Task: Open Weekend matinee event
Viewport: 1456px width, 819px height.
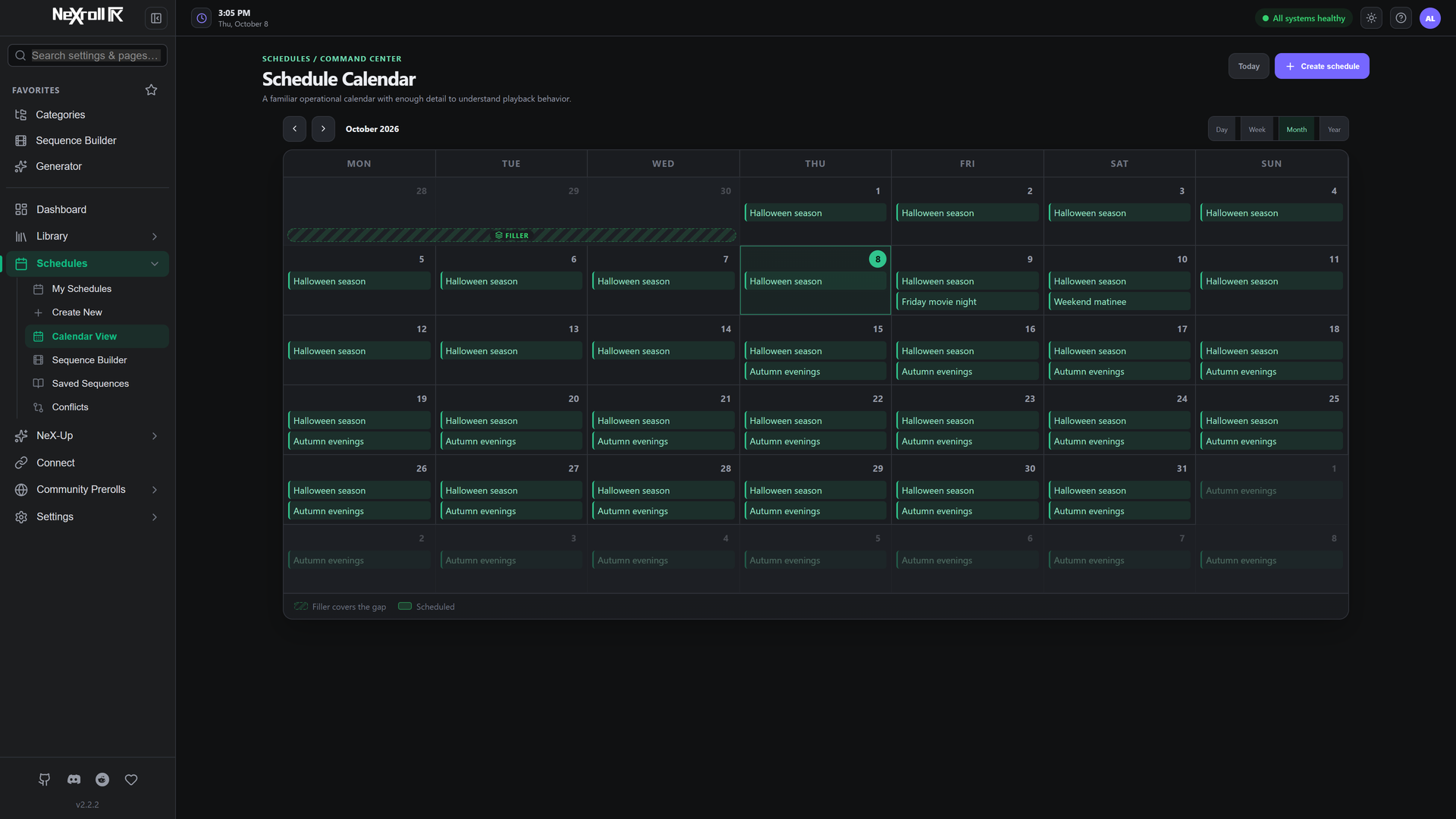Action: [x=1119, y=302]
